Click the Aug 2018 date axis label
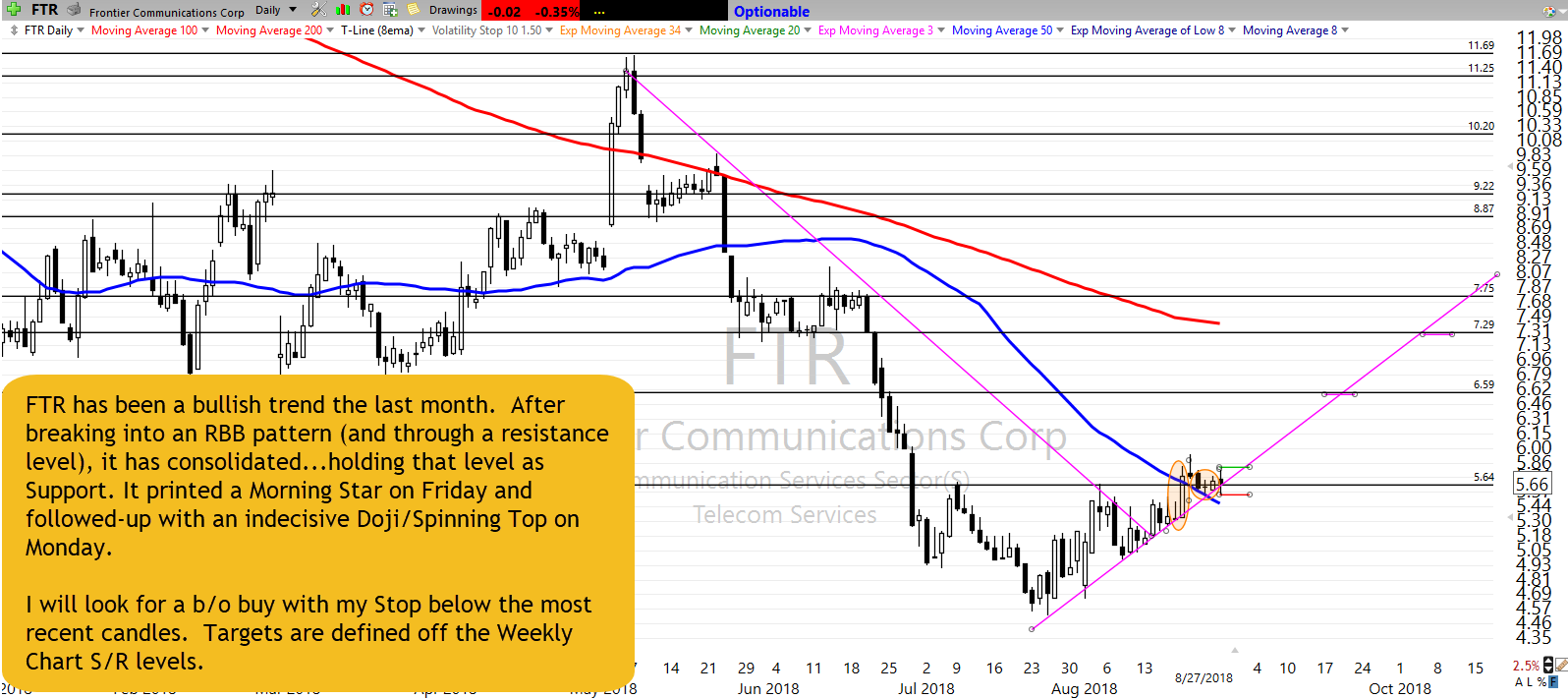Image resolution: width=1568 pixels, height=699 pixels. tap(1085, 688)
